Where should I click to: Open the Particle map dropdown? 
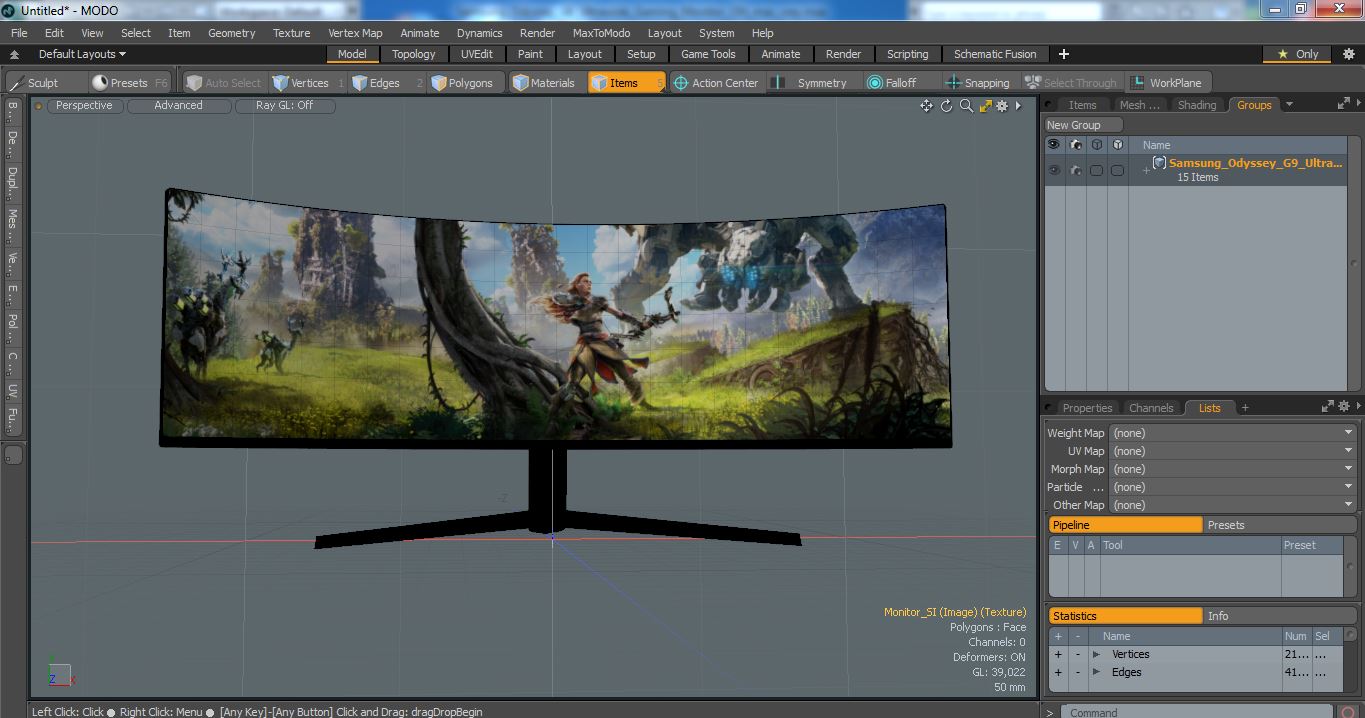point(1232,487)
